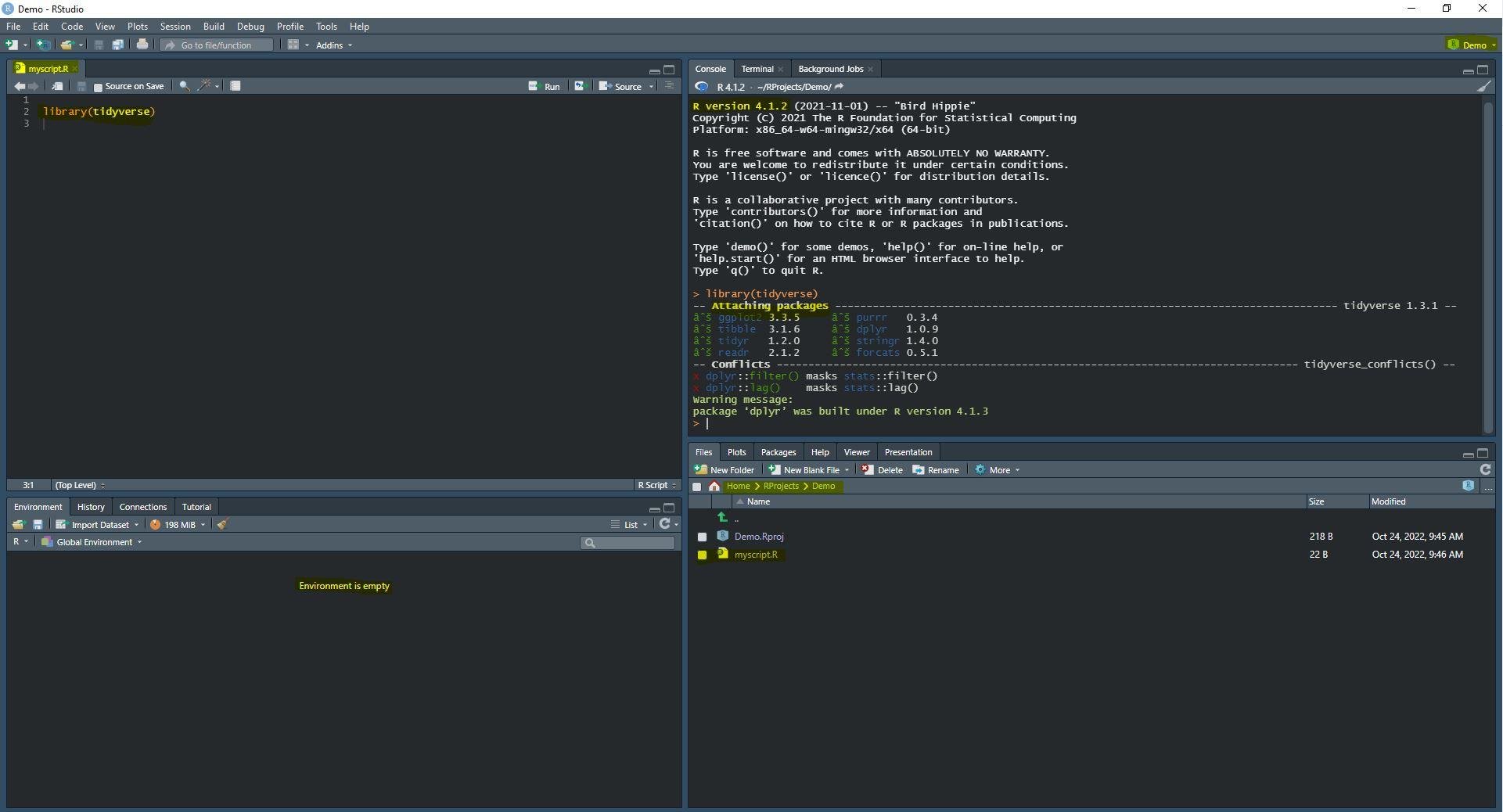
Task: Open recent files dropdown arrow
Action: click(81, 45)
